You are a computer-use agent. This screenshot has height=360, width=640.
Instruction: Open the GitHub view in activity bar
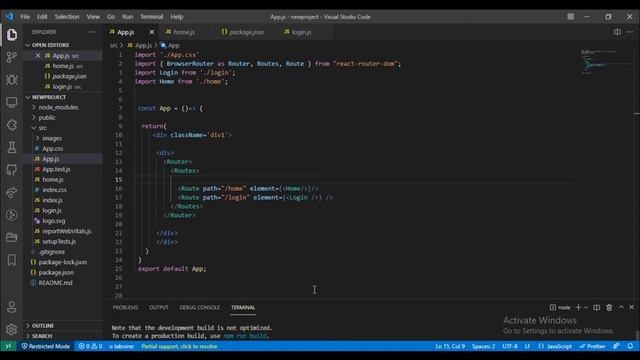pos(11,170)
